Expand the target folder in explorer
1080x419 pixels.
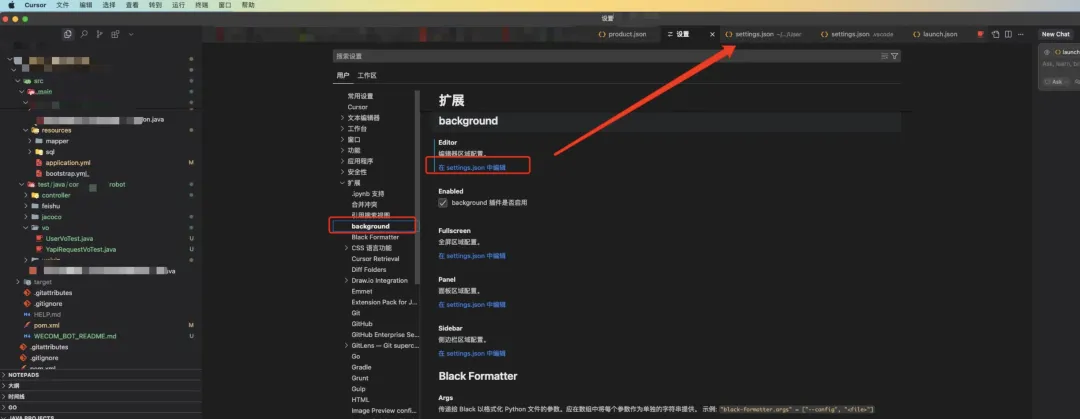pyautogui.click(x=19, y=282)
